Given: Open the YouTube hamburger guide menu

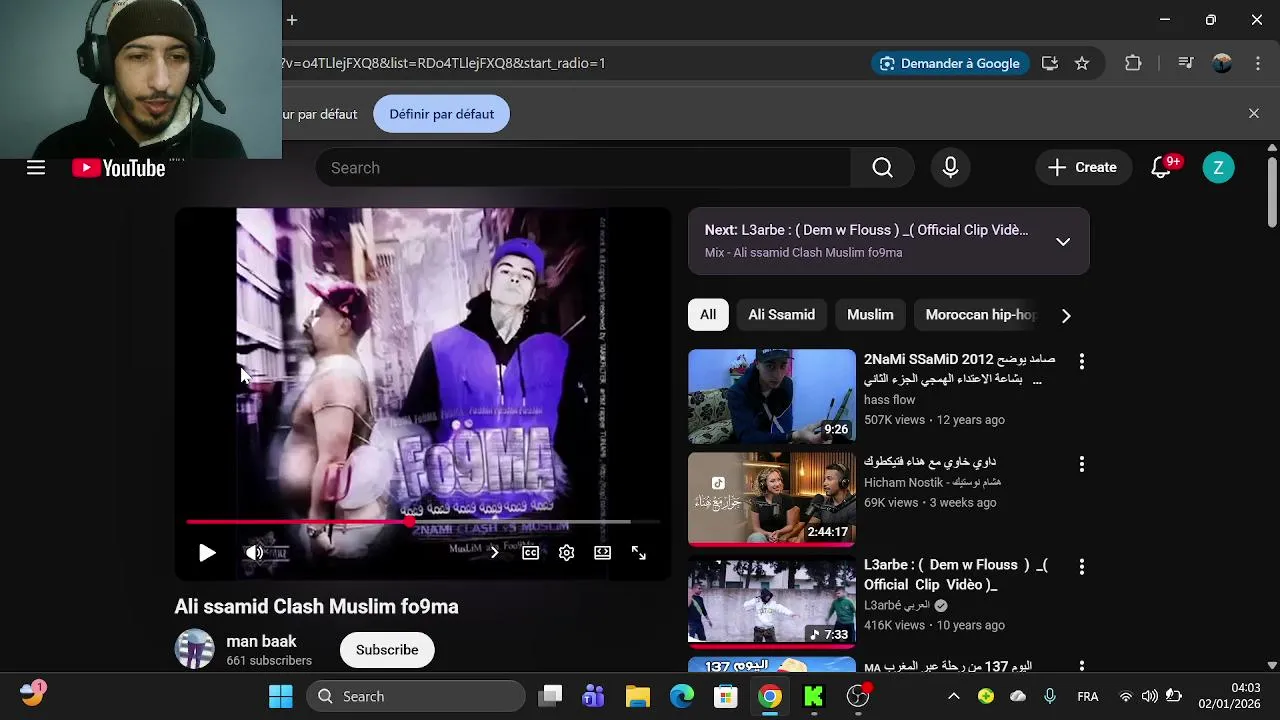Looking at the screenshot, I should 36,168.
